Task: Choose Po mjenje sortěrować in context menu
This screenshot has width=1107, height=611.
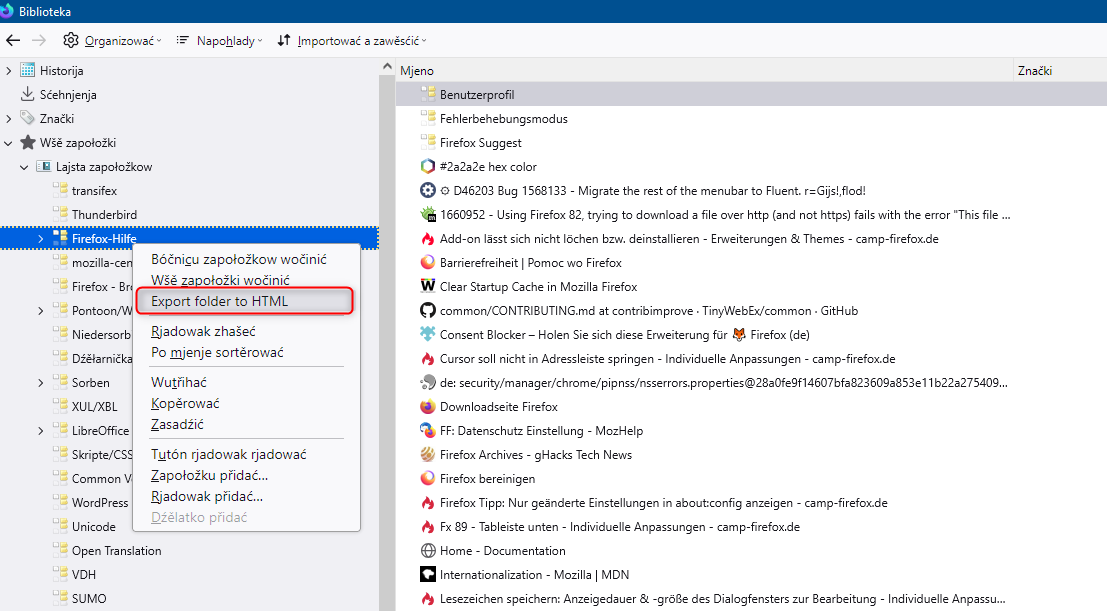Action: click(x=217, y=352)
